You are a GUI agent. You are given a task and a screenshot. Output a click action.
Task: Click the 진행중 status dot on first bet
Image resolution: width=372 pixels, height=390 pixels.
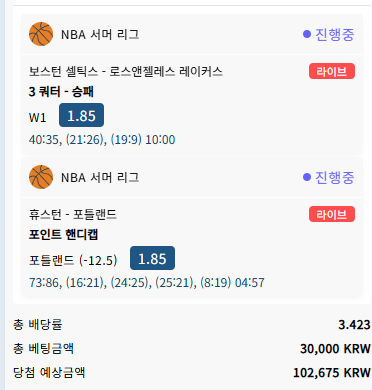(x=307, y=34)
